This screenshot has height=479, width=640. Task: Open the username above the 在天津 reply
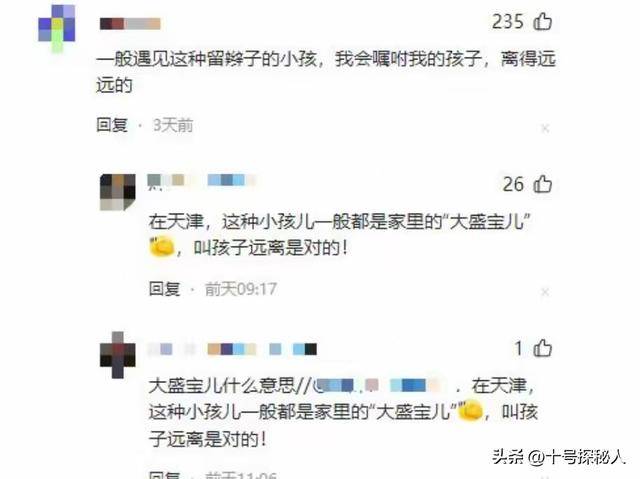pos(202,180)
